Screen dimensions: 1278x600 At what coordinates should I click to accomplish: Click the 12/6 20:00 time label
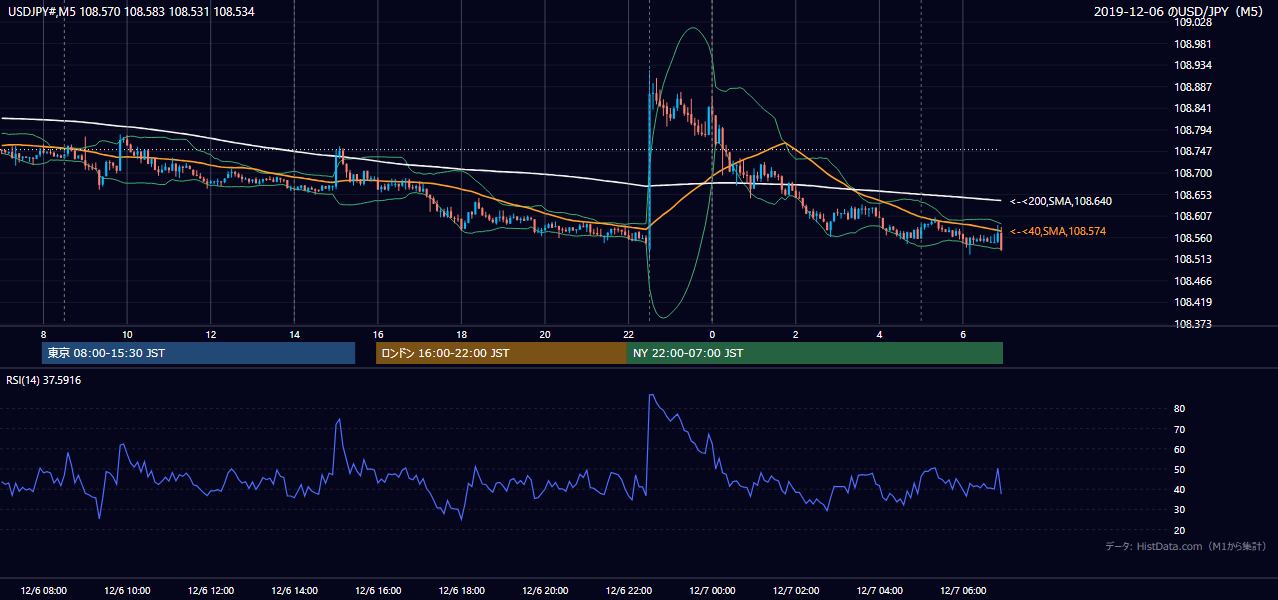tap(545, 590)
